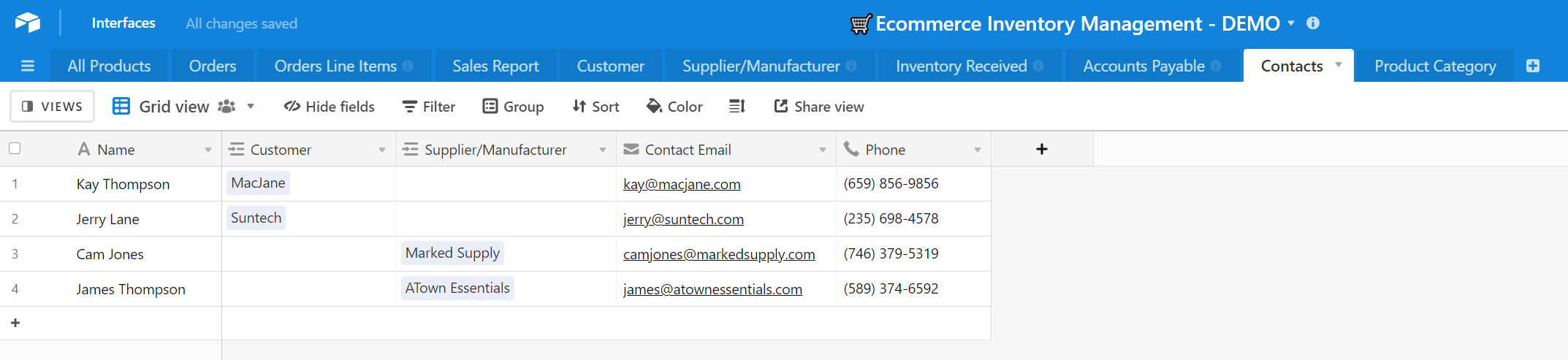Open the Name column dropdown arrow
The height and width of the screenshot is (360, 1568).
(208, 150)
